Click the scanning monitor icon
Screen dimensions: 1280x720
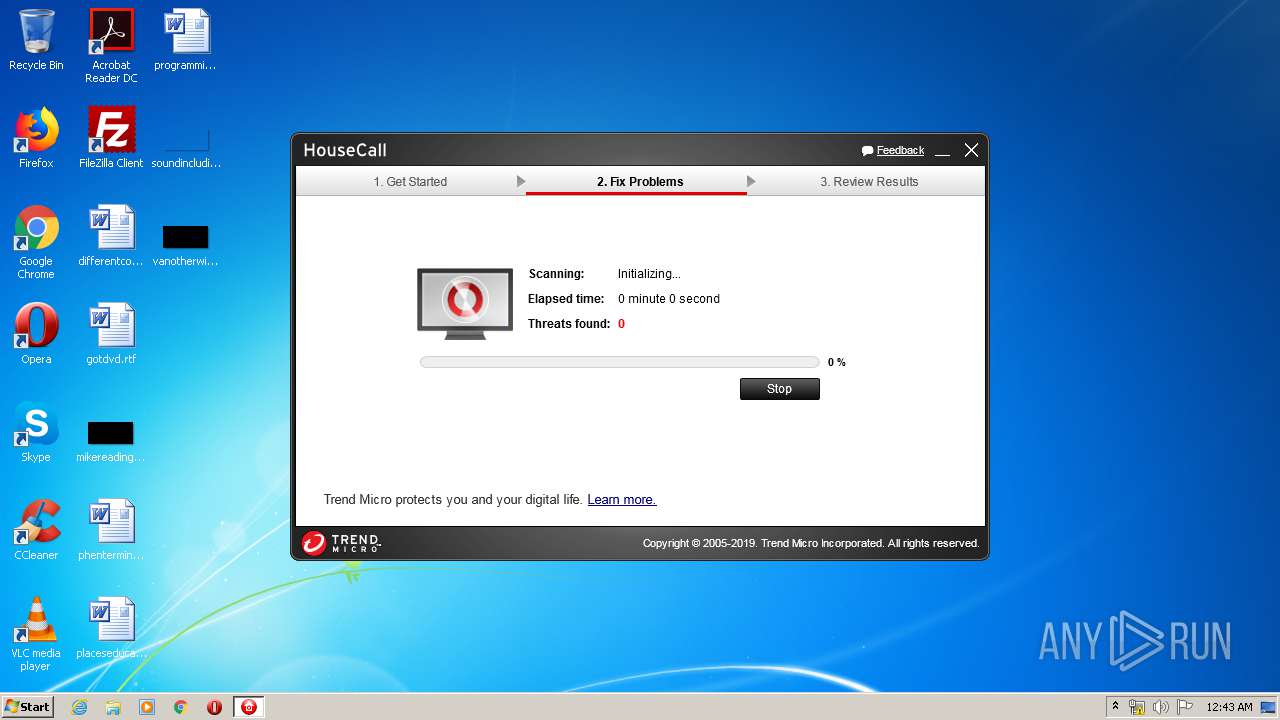coord(465,303)
